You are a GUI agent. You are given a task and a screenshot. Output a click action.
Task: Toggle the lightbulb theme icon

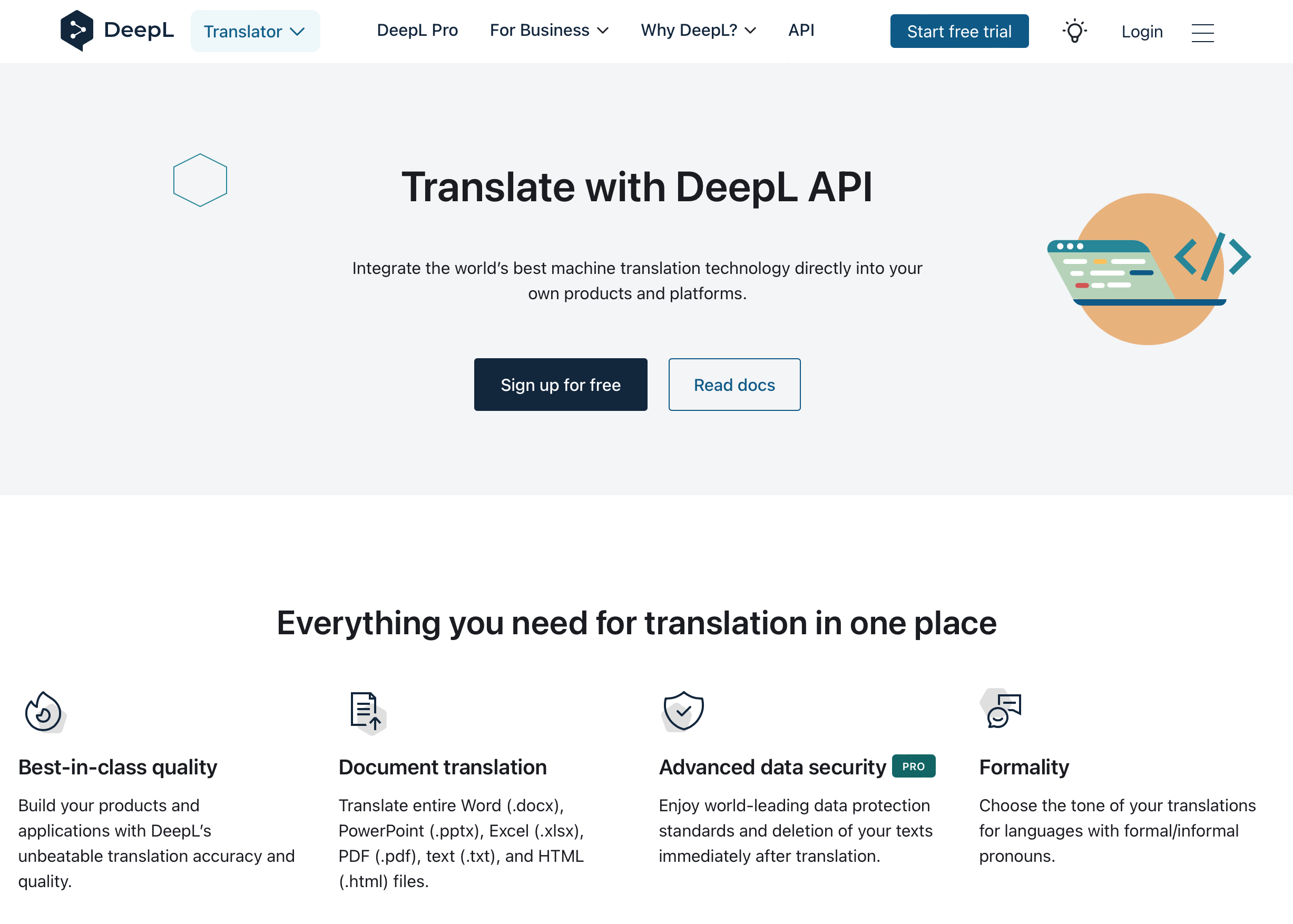1074,31
